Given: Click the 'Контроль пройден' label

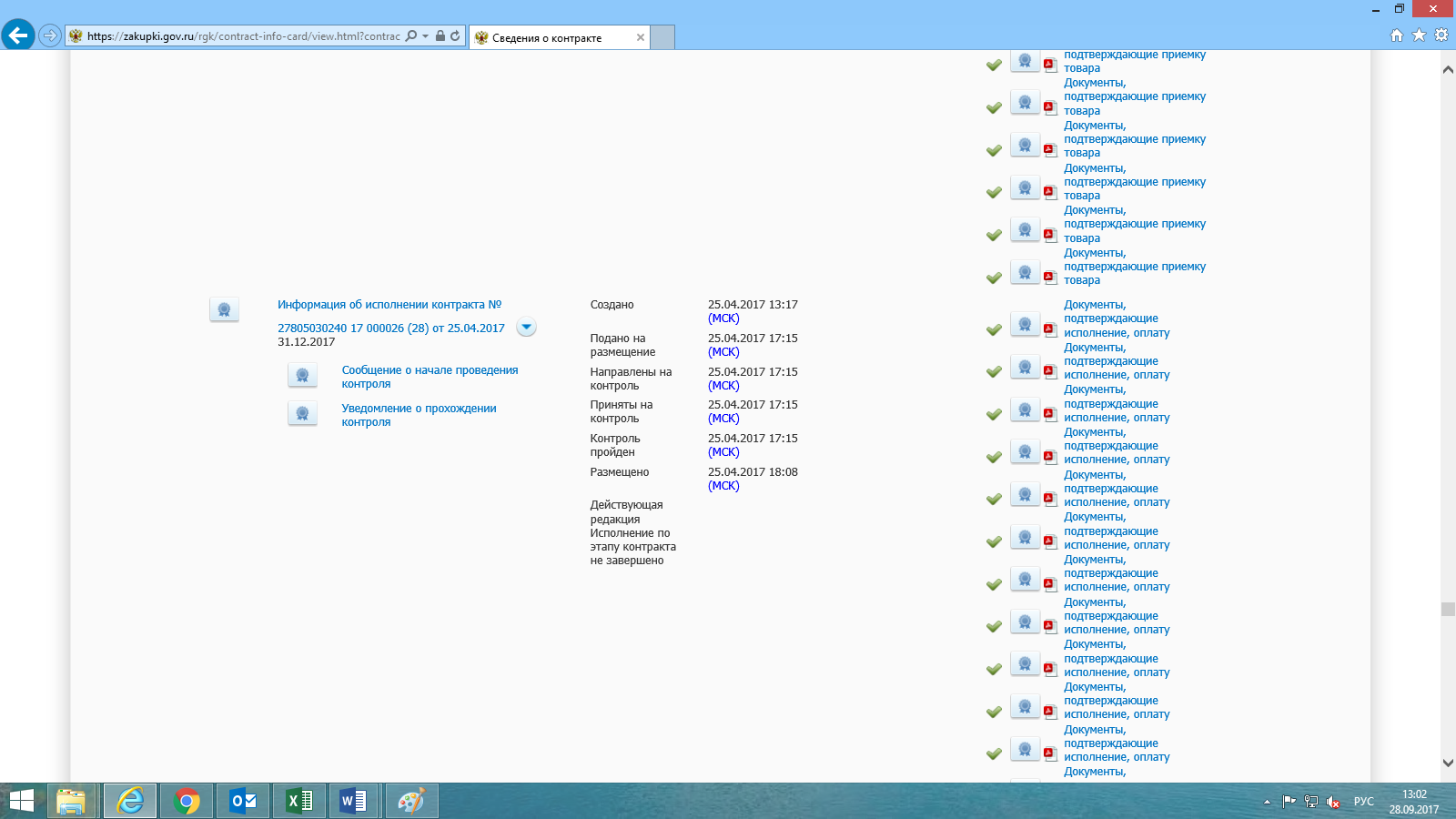Looking at the screenshot, I should click(x=615, y=445).
